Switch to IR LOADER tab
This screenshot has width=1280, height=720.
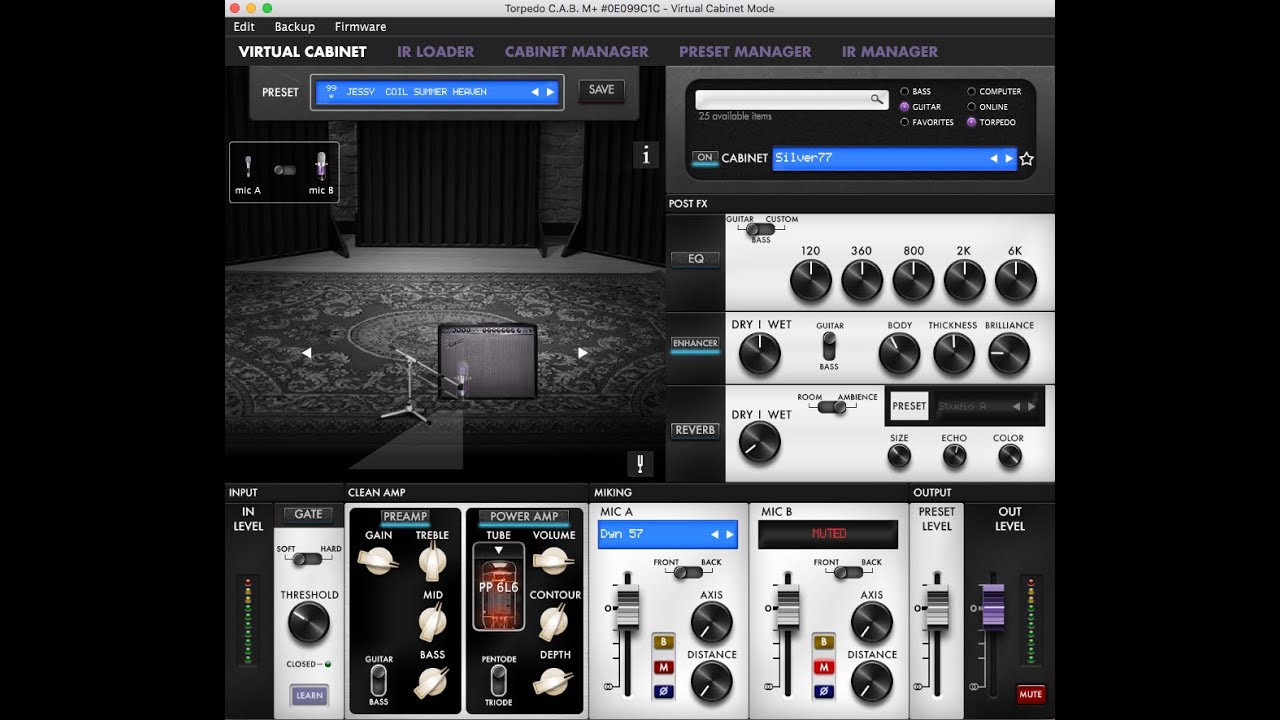pos(435,51)
